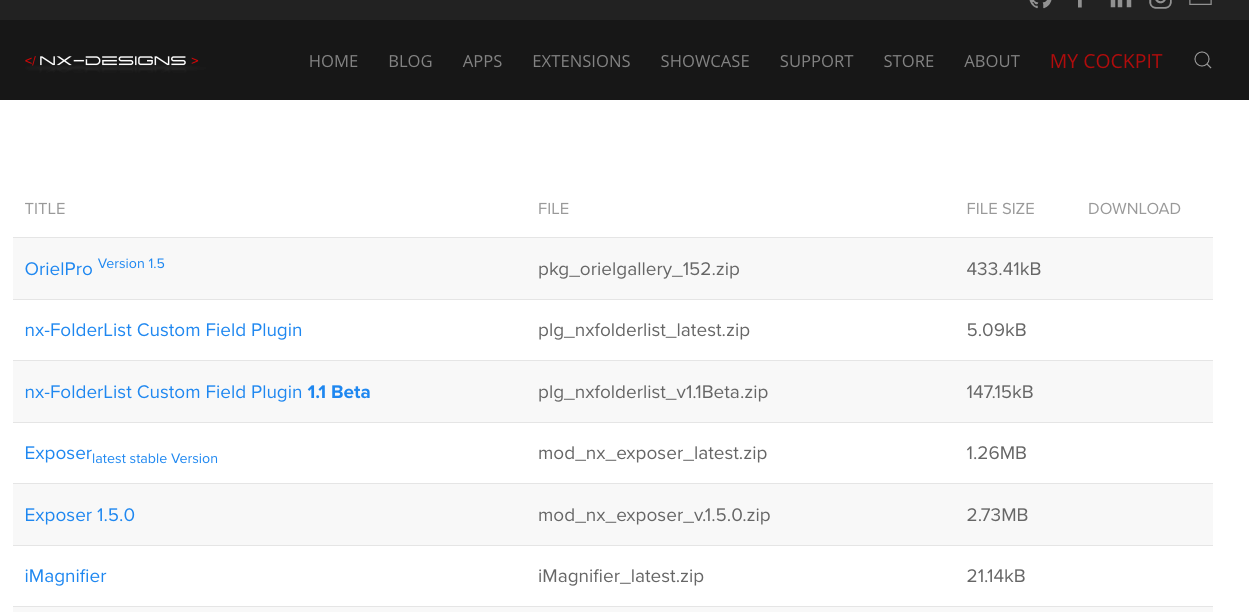
Task: Visit Instagram via the top-right icon
Action: (1160, 4)
